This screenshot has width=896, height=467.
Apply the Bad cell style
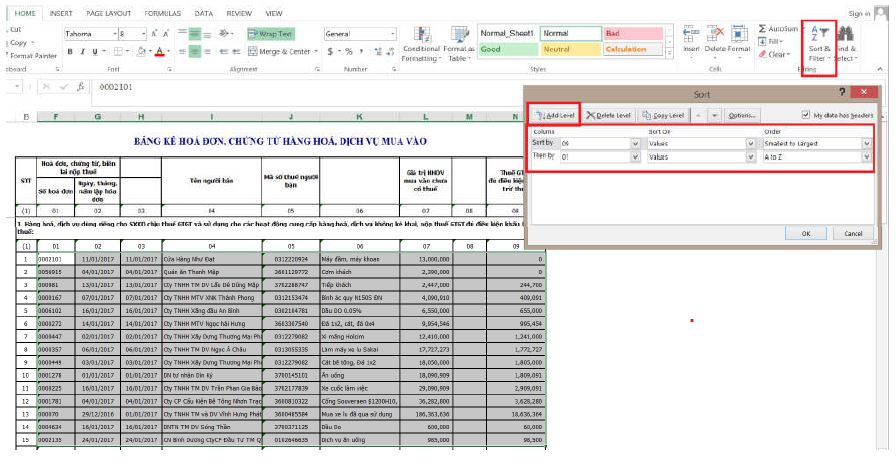click(x=633, y=33)
